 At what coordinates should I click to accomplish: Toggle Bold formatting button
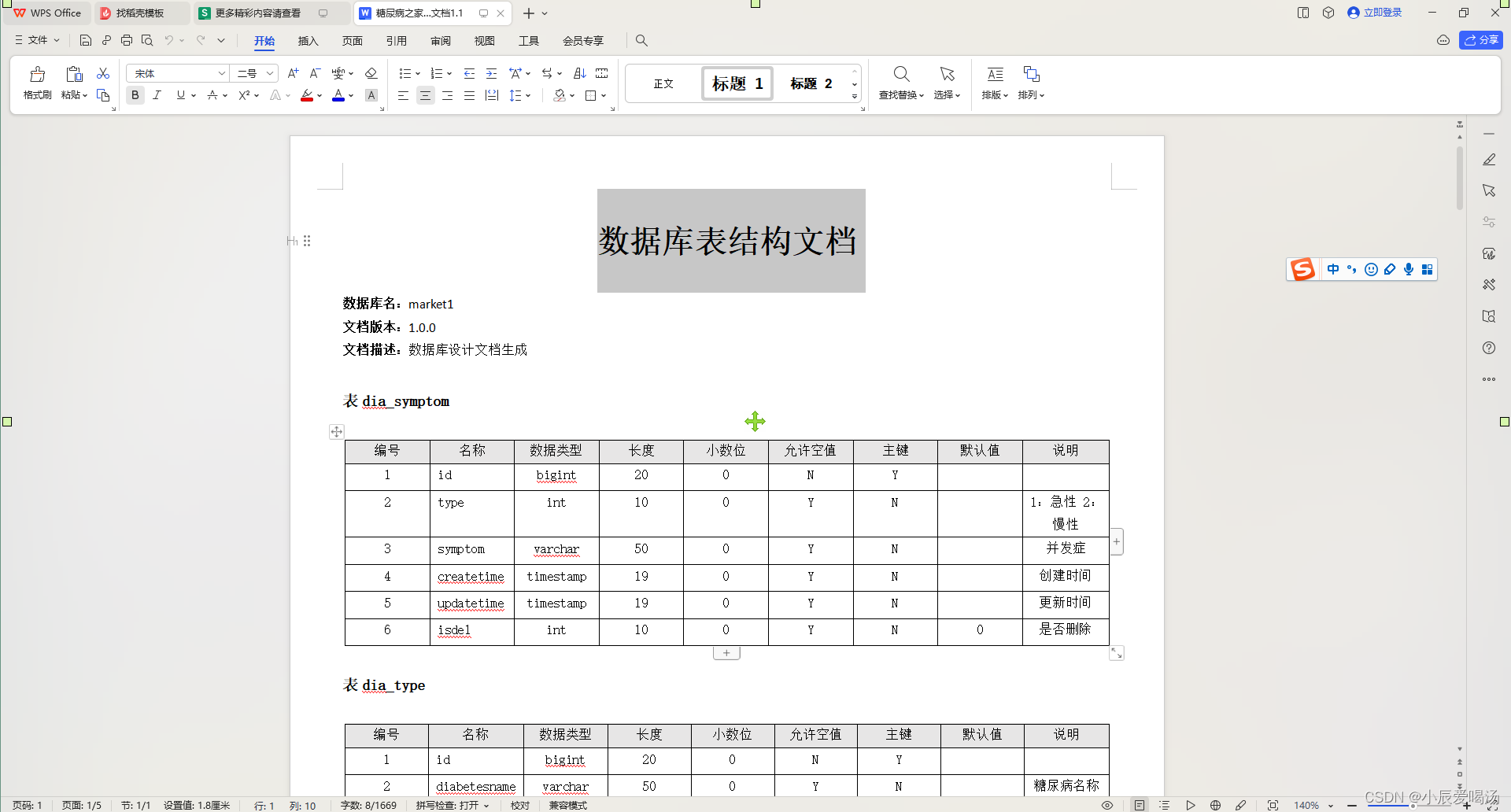(135, 95)
